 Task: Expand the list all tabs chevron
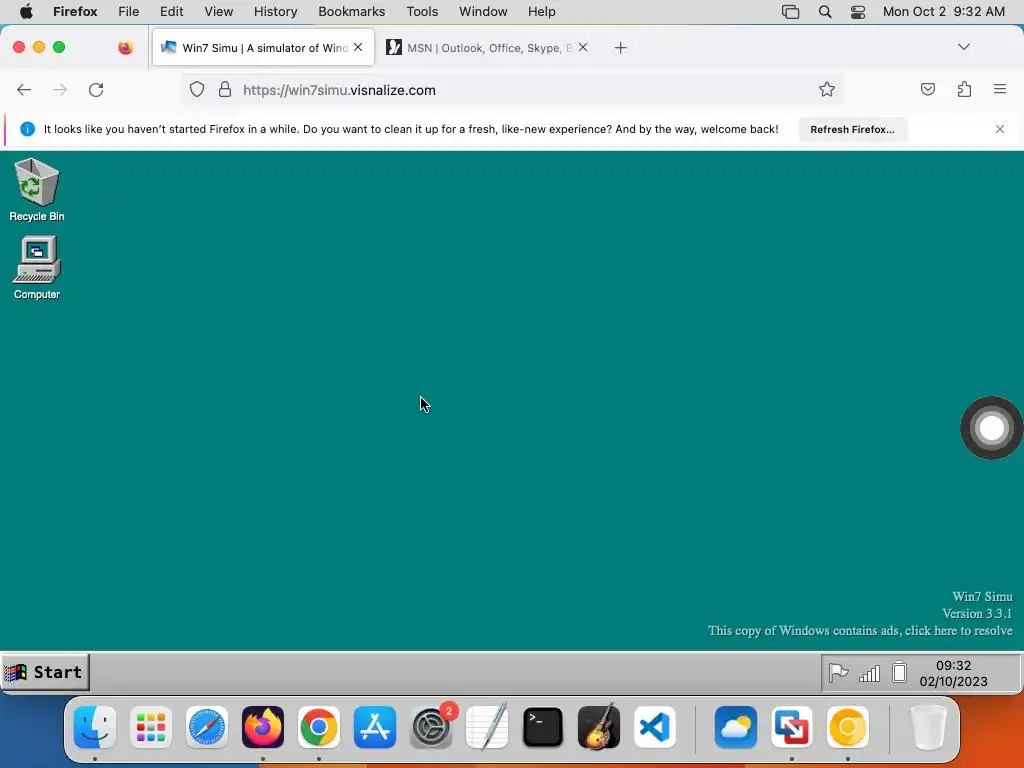click(x=964, y=47)
